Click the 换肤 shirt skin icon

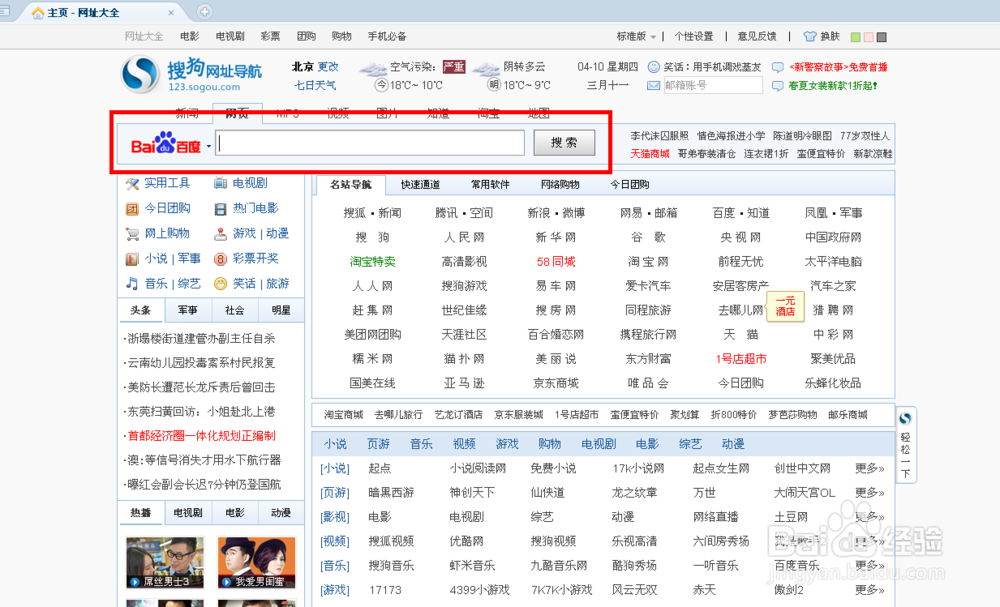coord(810,36)
